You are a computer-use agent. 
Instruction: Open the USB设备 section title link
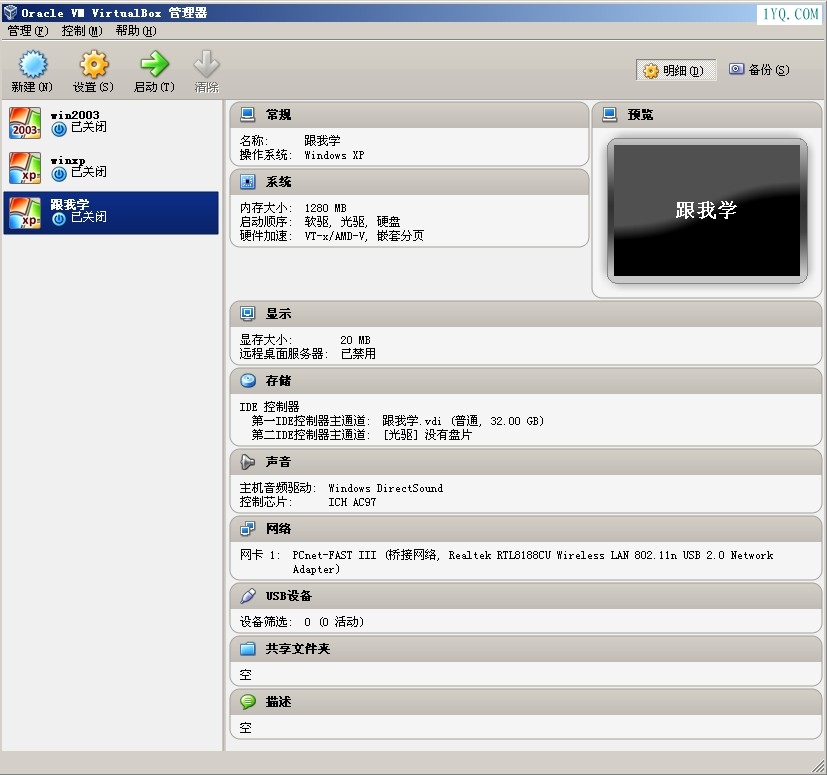[x=289, y=596]
